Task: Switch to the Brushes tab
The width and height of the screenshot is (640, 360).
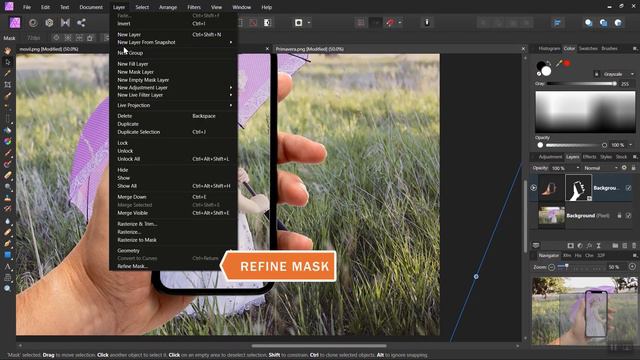Action: pyautogui.click(x=609, y=49)
